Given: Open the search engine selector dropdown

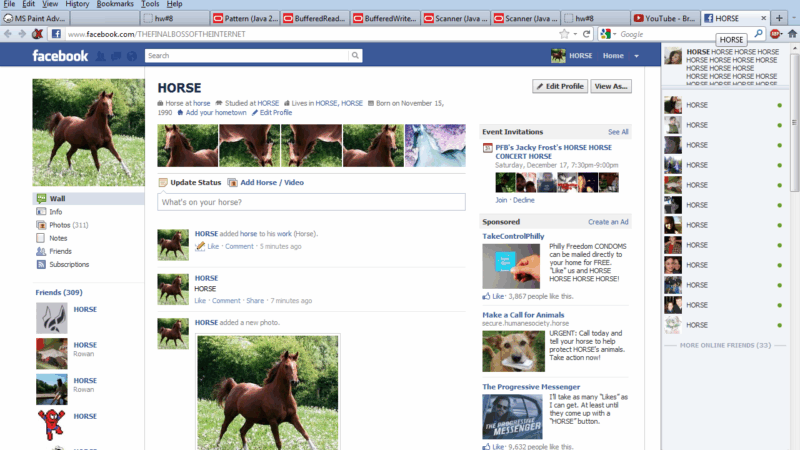Looking at the screenshot, I should [x=614, y=34].
